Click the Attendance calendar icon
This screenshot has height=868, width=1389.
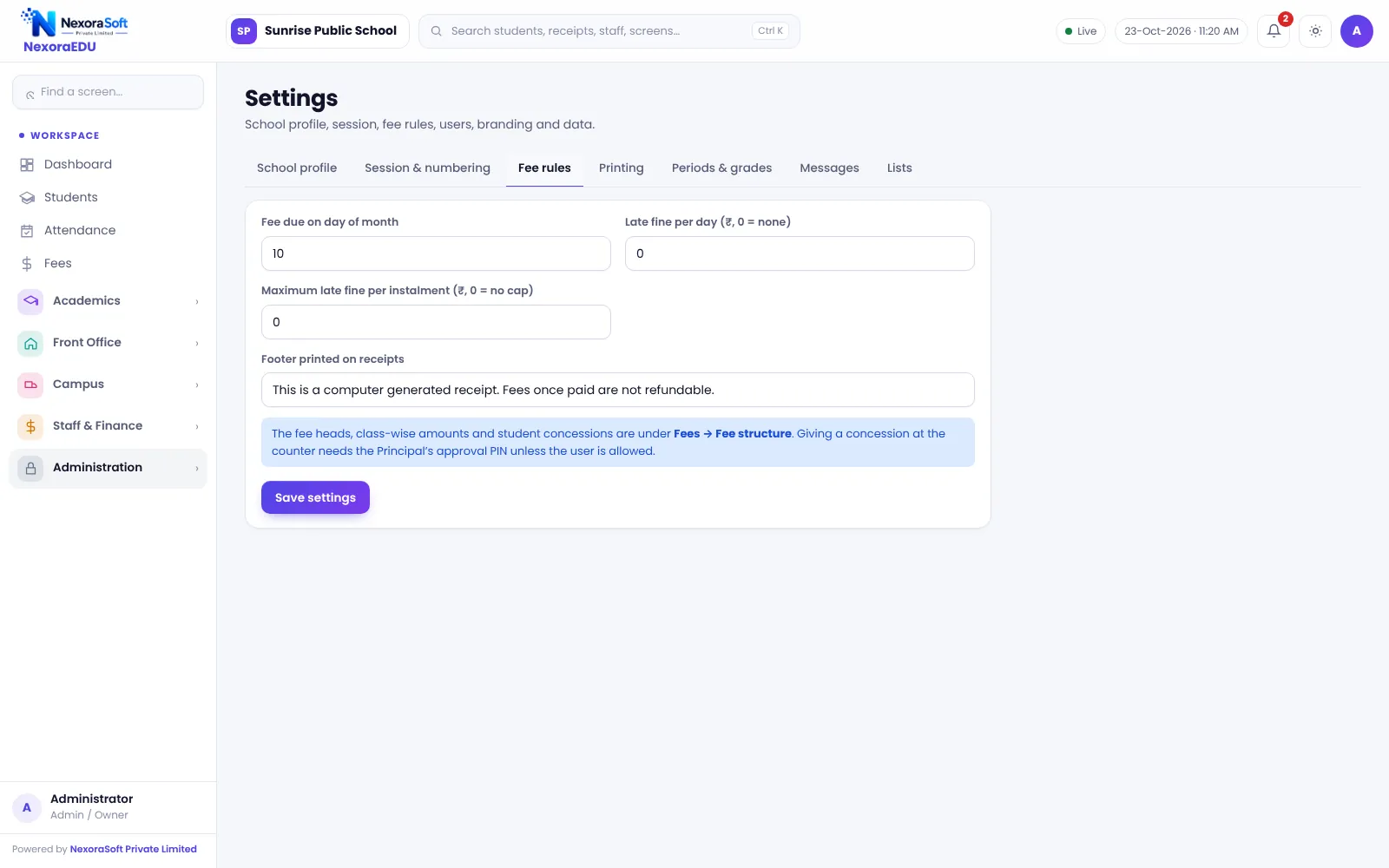pos(27,231)
